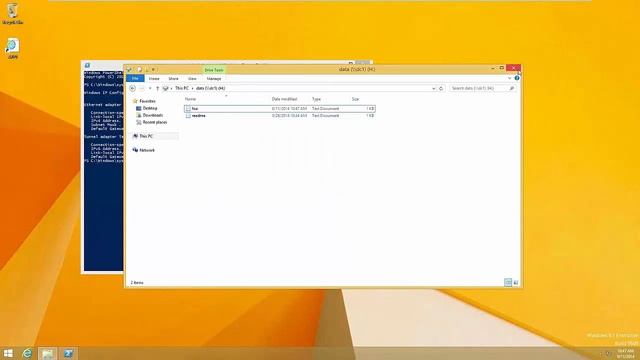Open the Windows Start button
The width and height of the screenshot is (640, 360).
(x=8, y=353)
